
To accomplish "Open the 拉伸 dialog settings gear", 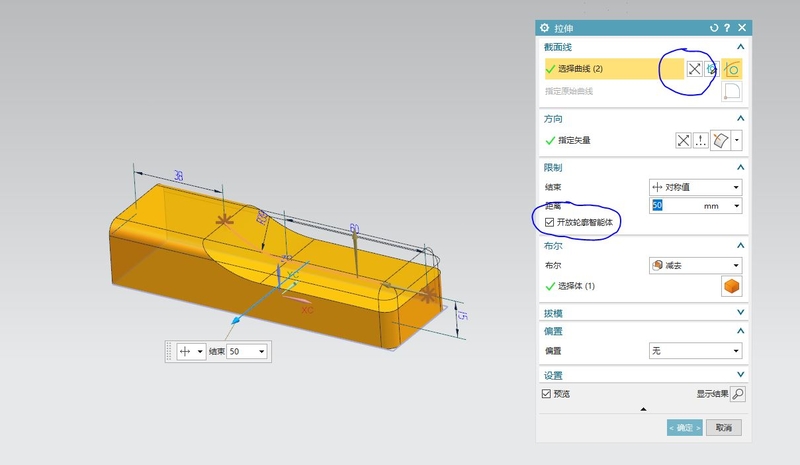I will [x=545, y=28].
